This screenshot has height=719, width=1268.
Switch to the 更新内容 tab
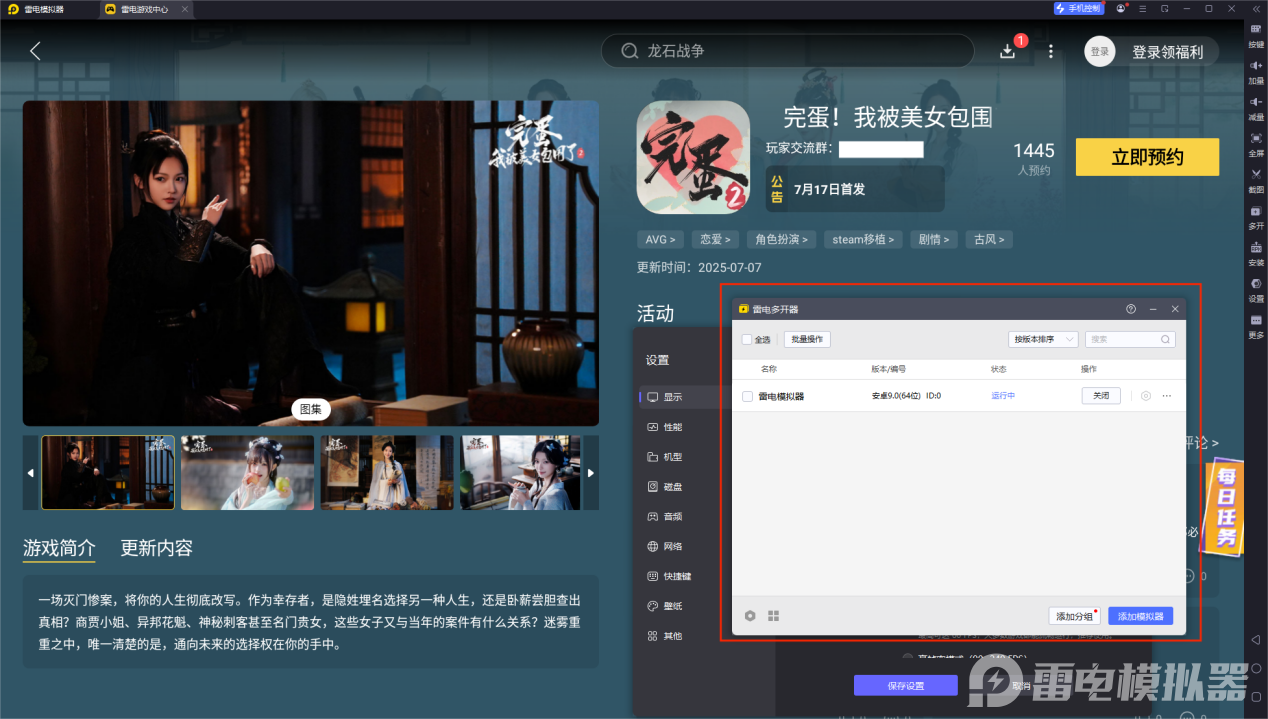point(156,548)
